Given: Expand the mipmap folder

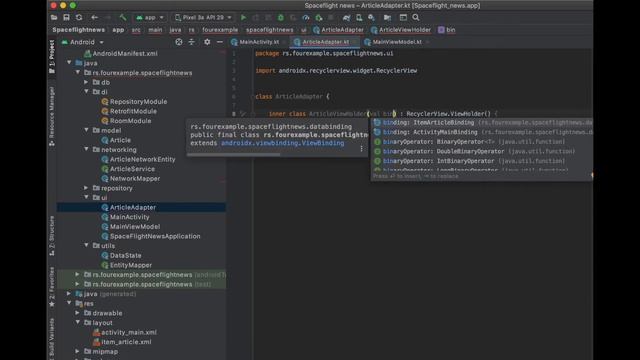Looking at the screenshot, I should tap(78, 351).
